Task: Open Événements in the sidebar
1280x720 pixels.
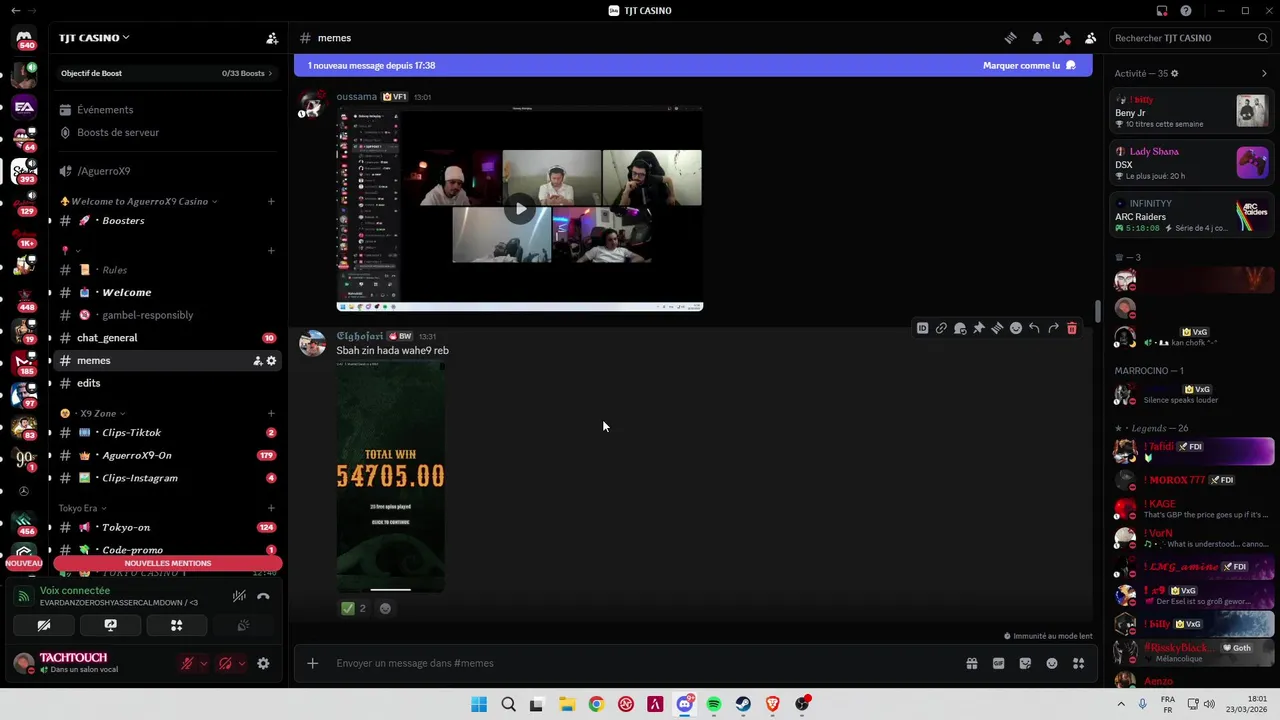Action: [167, 110]
